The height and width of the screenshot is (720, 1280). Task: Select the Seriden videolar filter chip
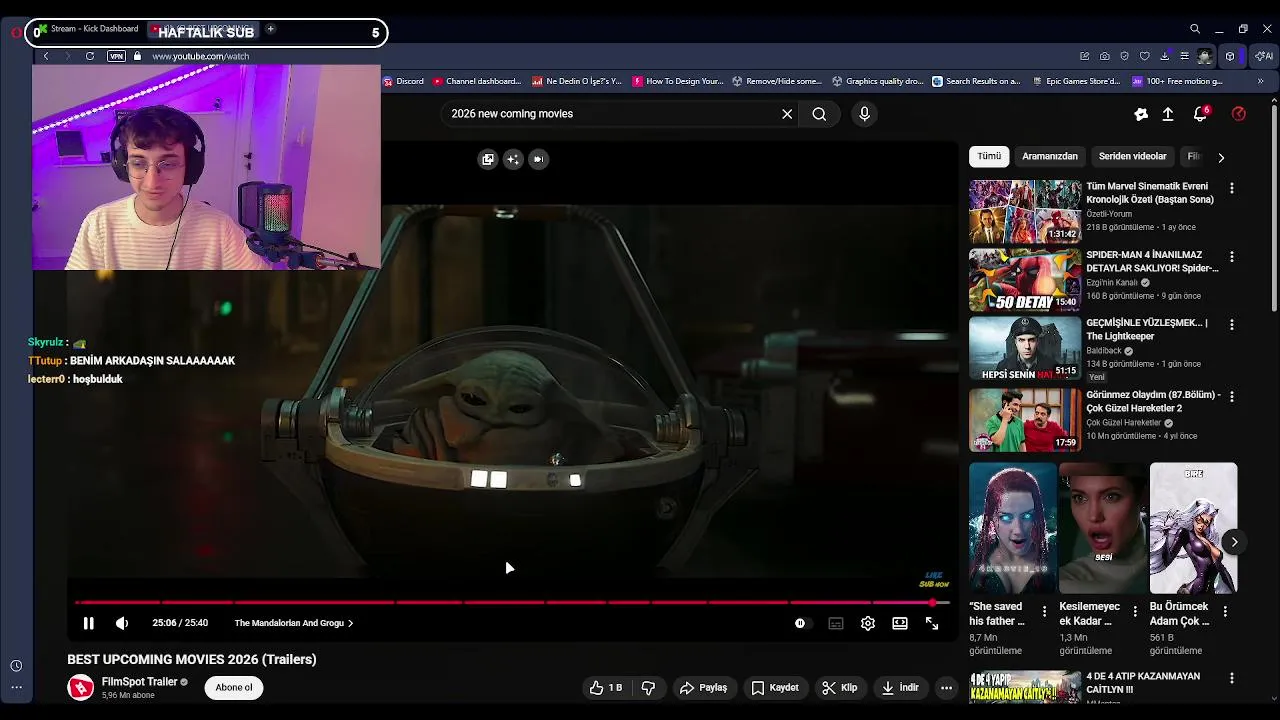click(1133, 156)
